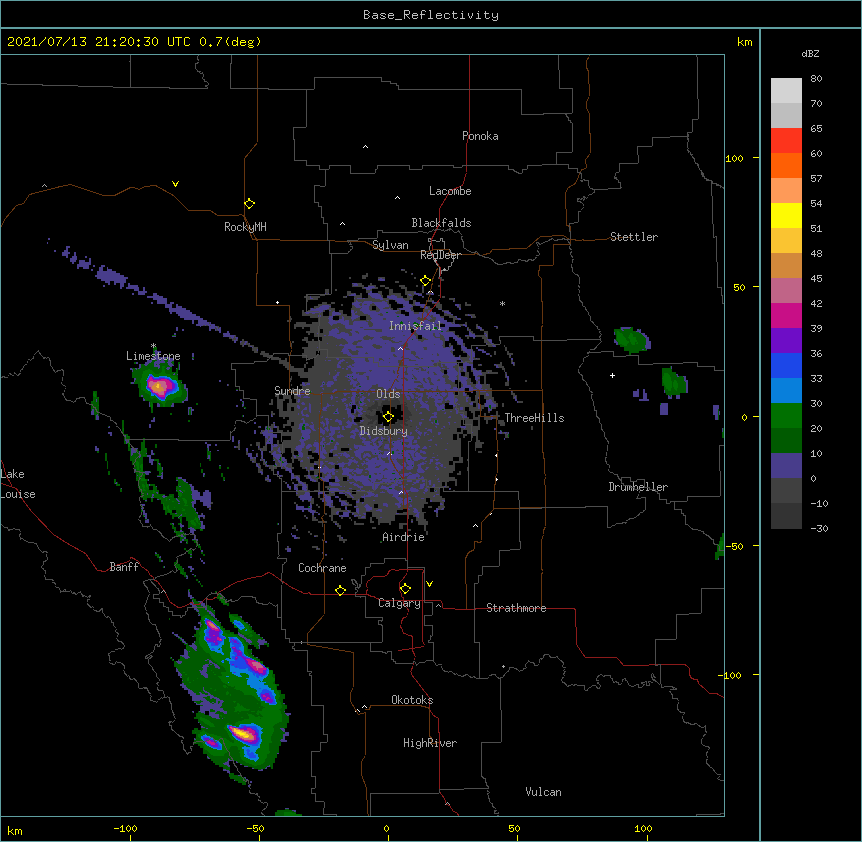Image resolution: width=862 pixels, height=842 pixels.
Task: Pick the blue 33–36 dBZ legend swatch
Action: coord(786,365)
